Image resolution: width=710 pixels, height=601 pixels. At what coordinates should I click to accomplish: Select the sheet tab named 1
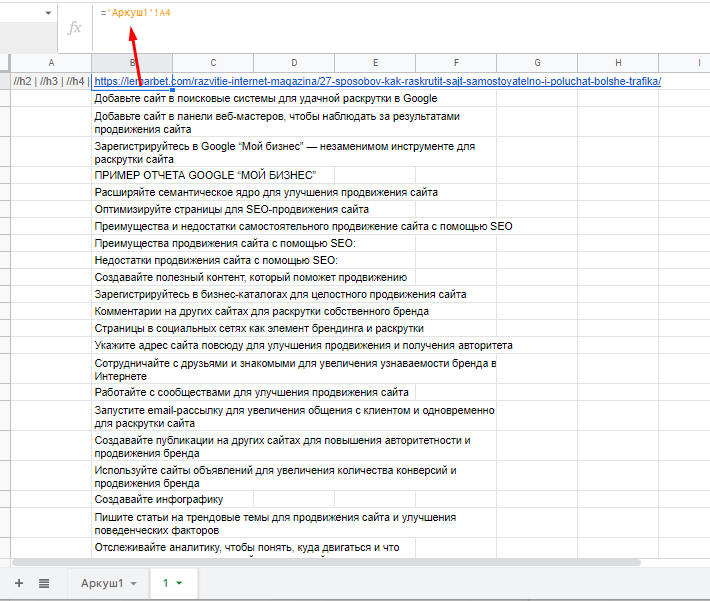(x=164, y=583)
